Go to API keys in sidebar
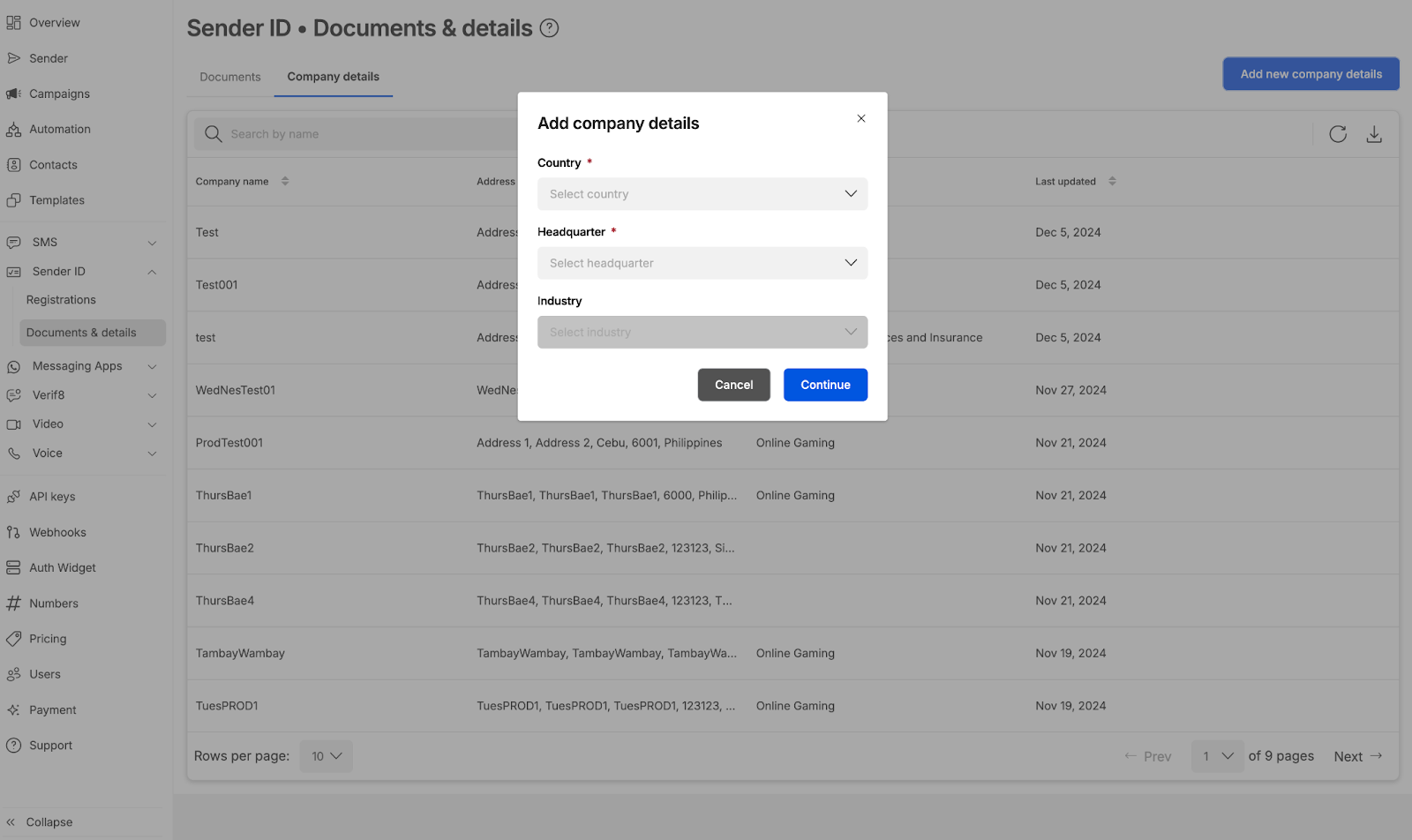This screenshot has width=1412, height=840. coord(52,497)
